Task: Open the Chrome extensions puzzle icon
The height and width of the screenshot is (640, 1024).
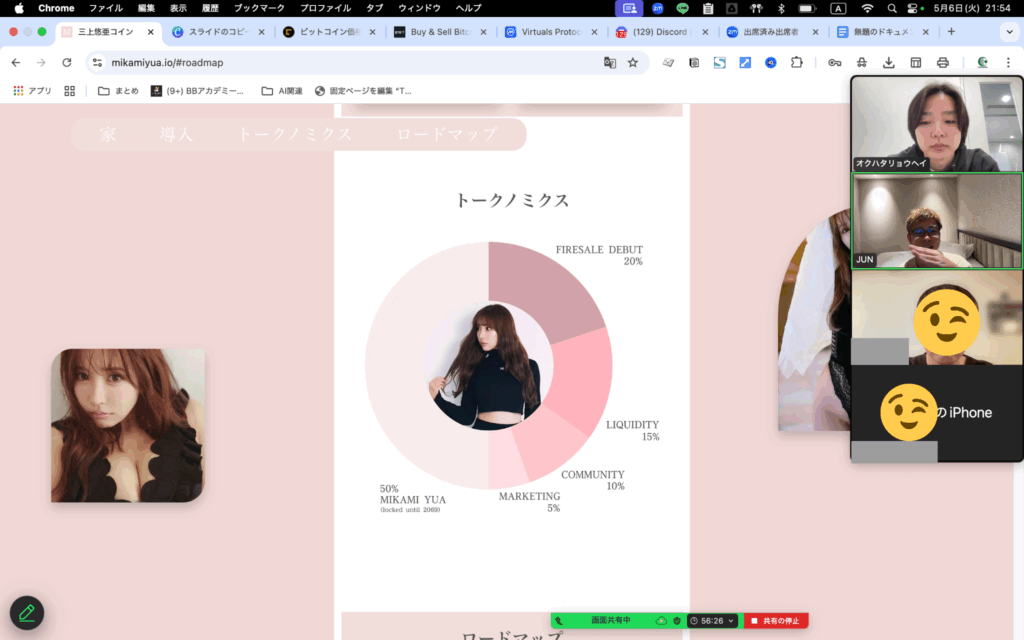Action: pyautogui.click(x=797, y=63)
